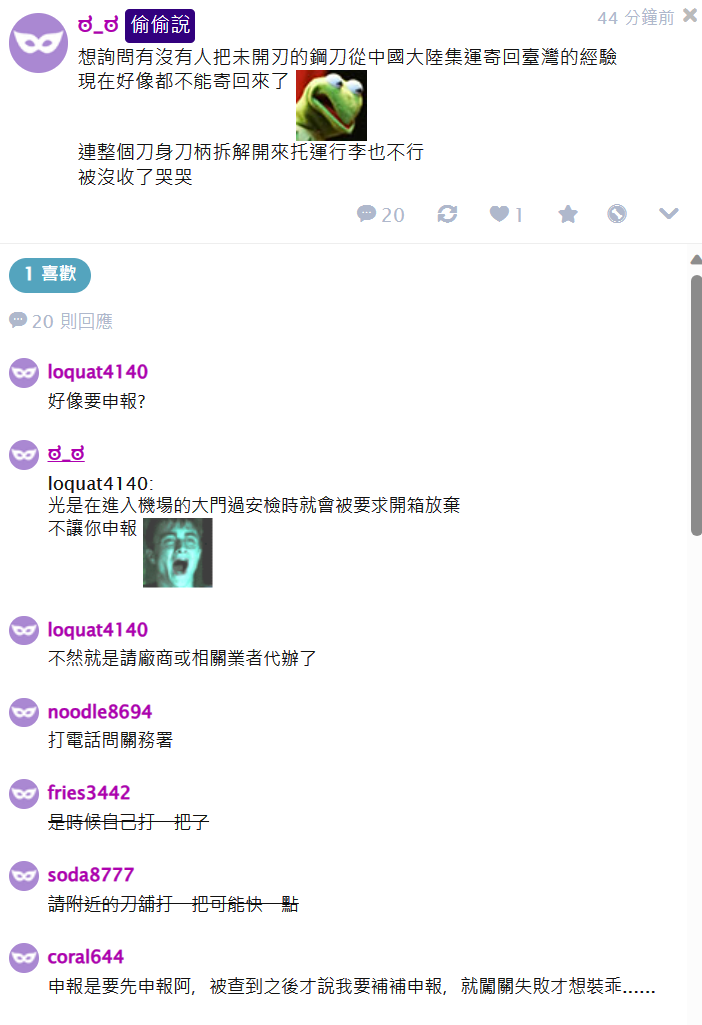
Task: Open noodle8694 user profile
Action: (x=99, y=711)
